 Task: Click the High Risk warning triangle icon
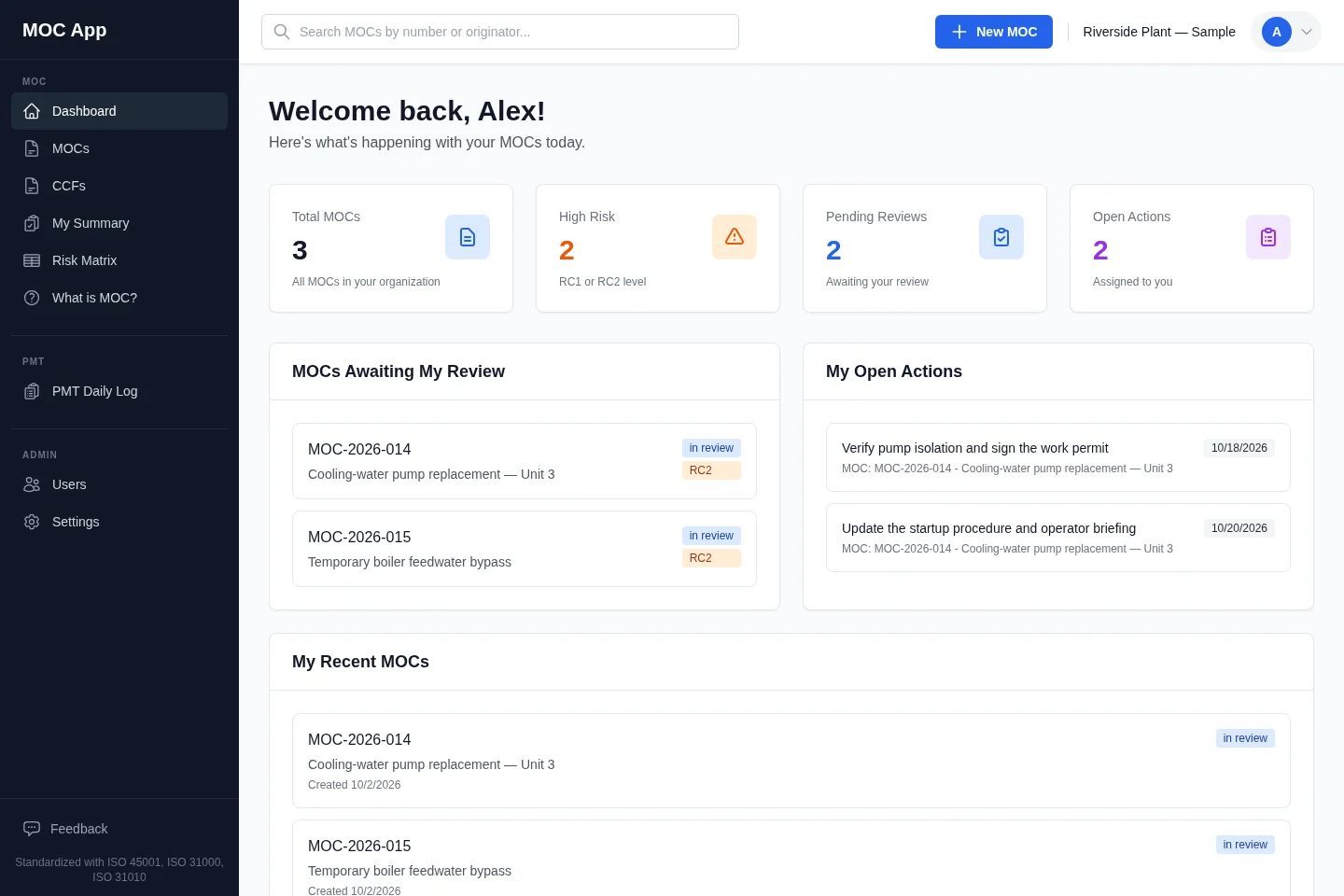[x=735, y=237]
